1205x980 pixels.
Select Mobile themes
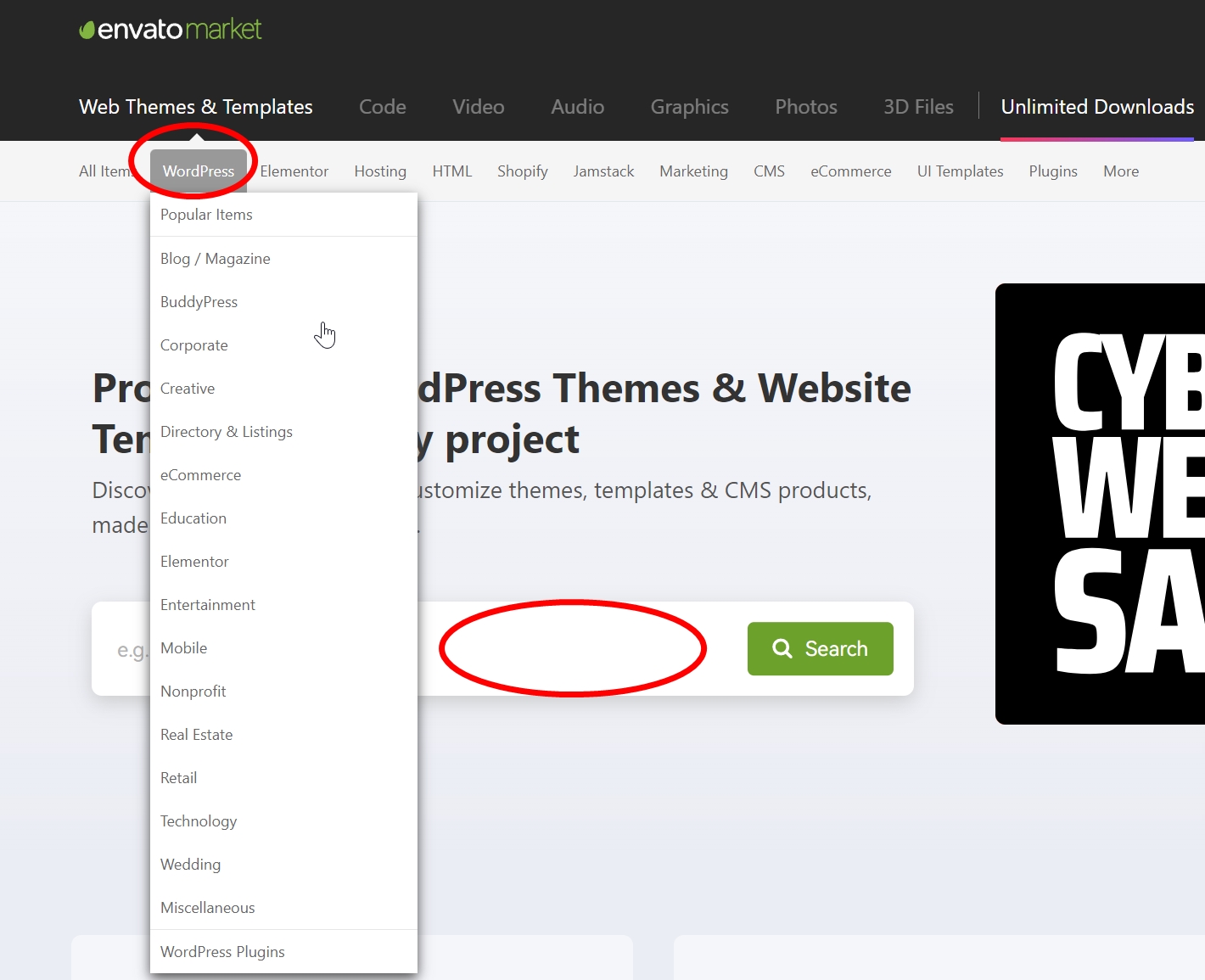click(283, 648)
